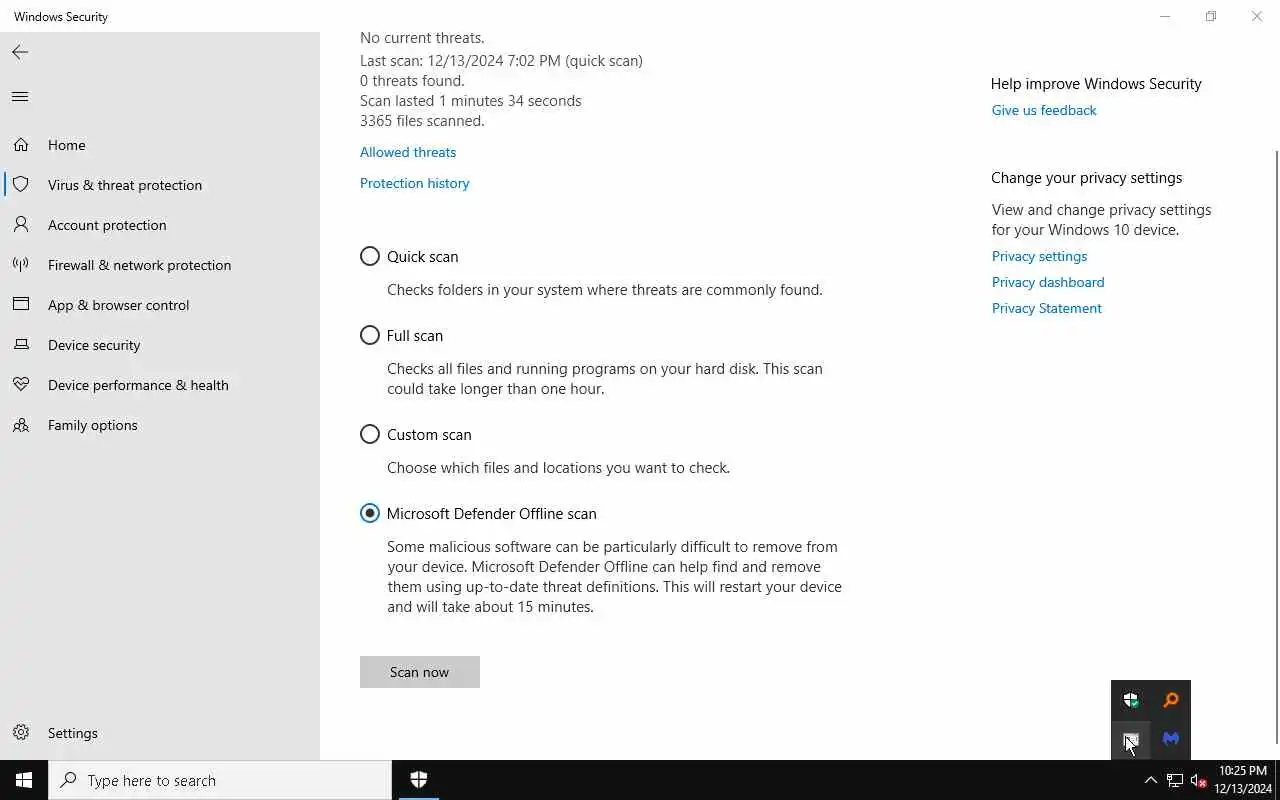
Task: Click the wireless signal Firewall icon
Action: pos(20,265)
